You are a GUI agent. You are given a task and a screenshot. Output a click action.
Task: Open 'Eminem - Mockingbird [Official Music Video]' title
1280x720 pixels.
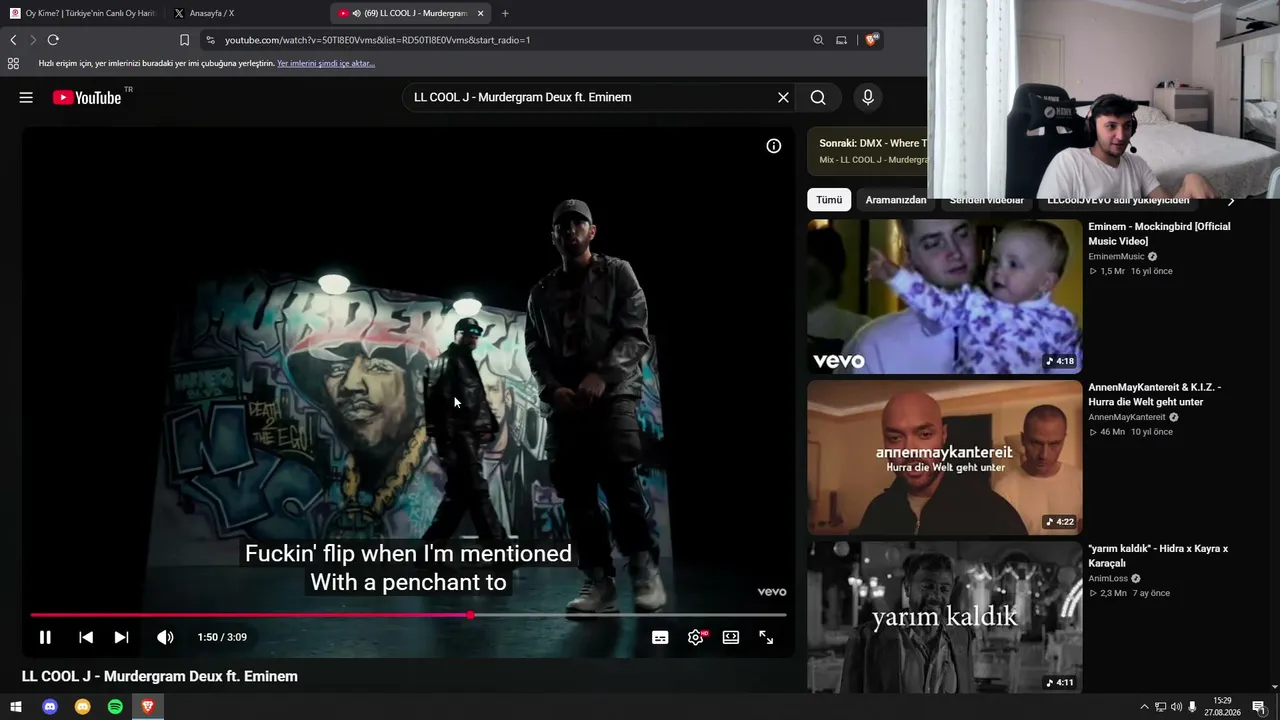(x=1159, y=234)
